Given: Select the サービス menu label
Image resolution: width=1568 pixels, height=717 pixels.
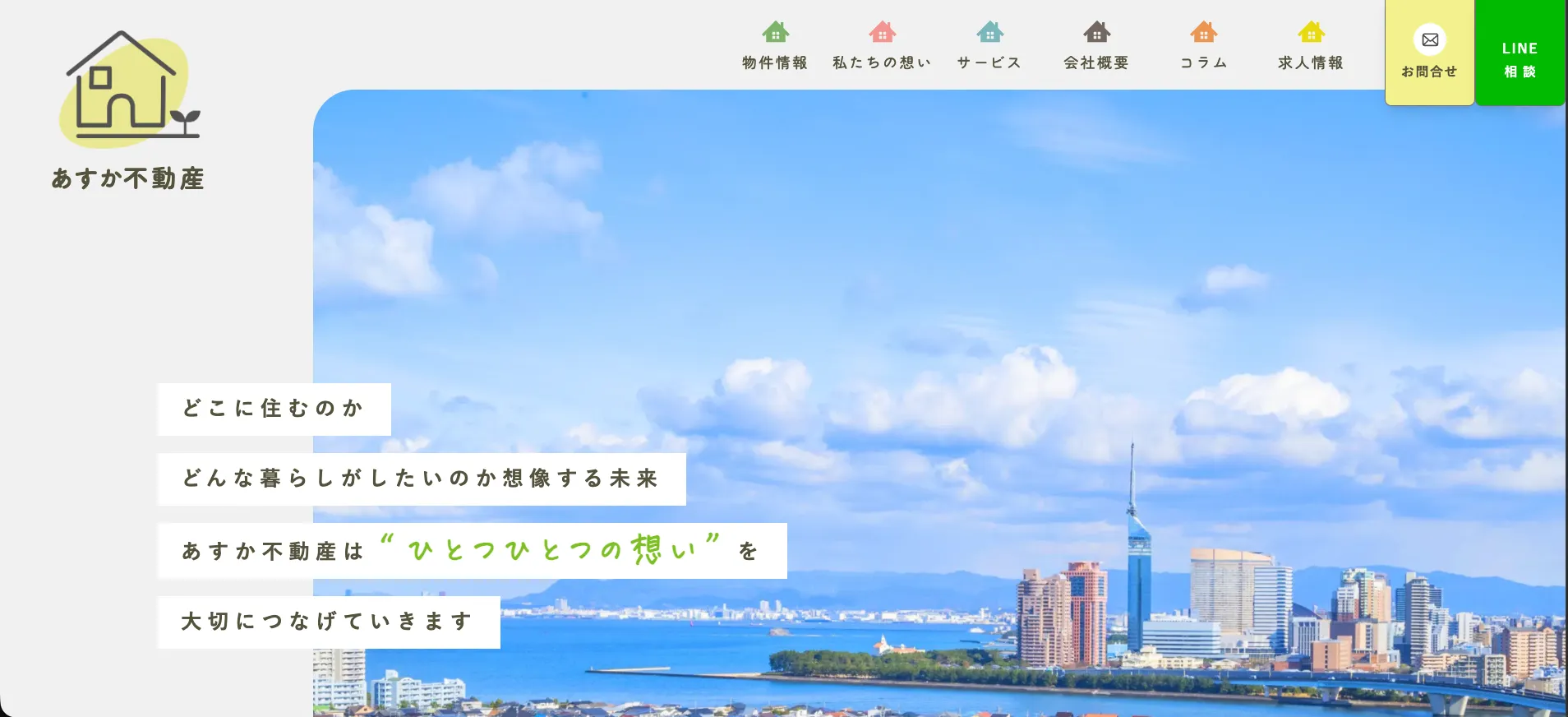Looking at the screenshot, I should [x=989, y=62].
